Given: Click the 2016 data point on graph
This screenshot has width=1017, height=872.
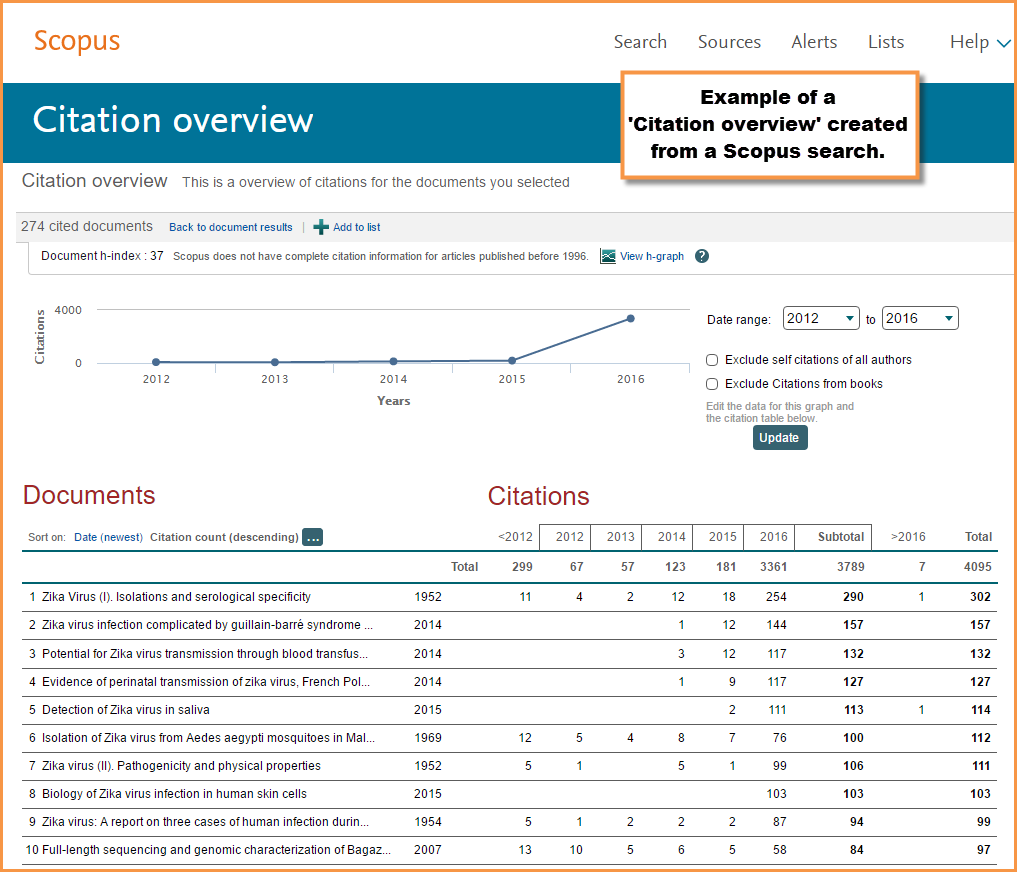Looking at the screenshot, I should (630, 318).
